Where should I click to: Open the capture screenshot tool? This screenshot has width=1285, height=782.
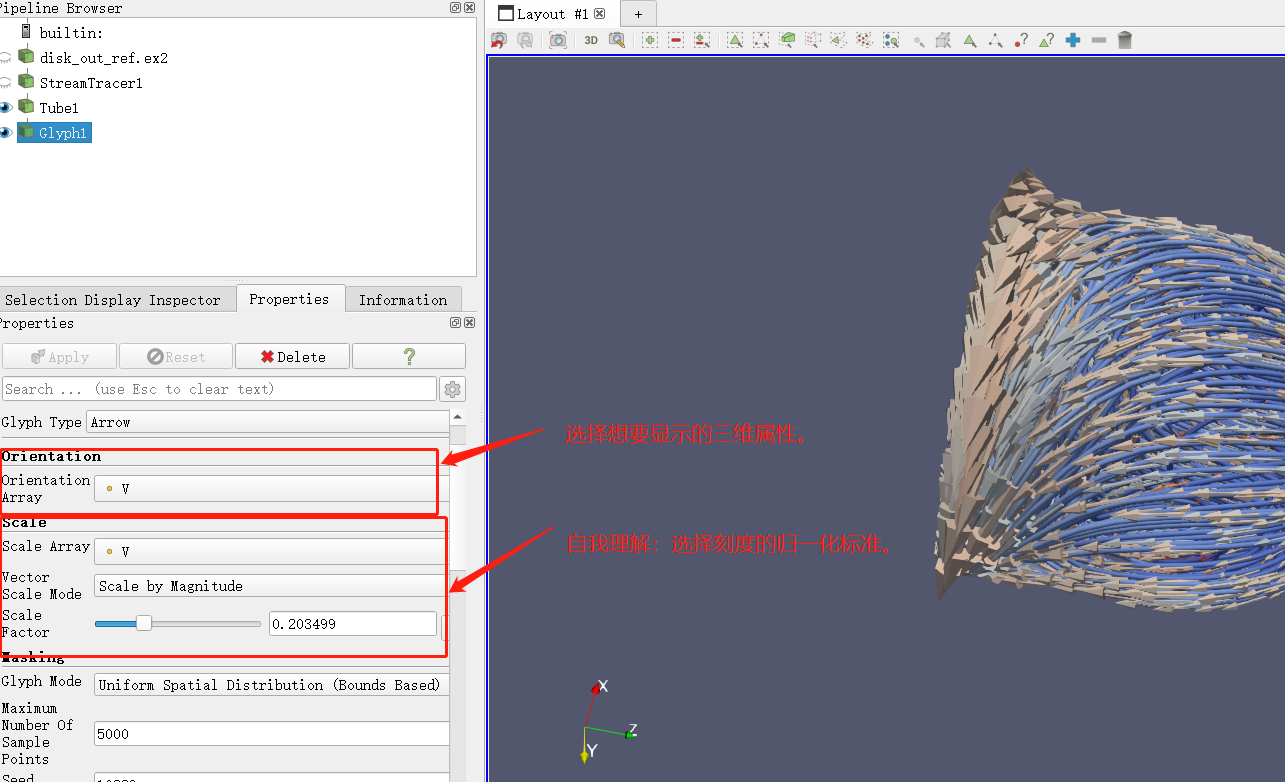point(558,39)
